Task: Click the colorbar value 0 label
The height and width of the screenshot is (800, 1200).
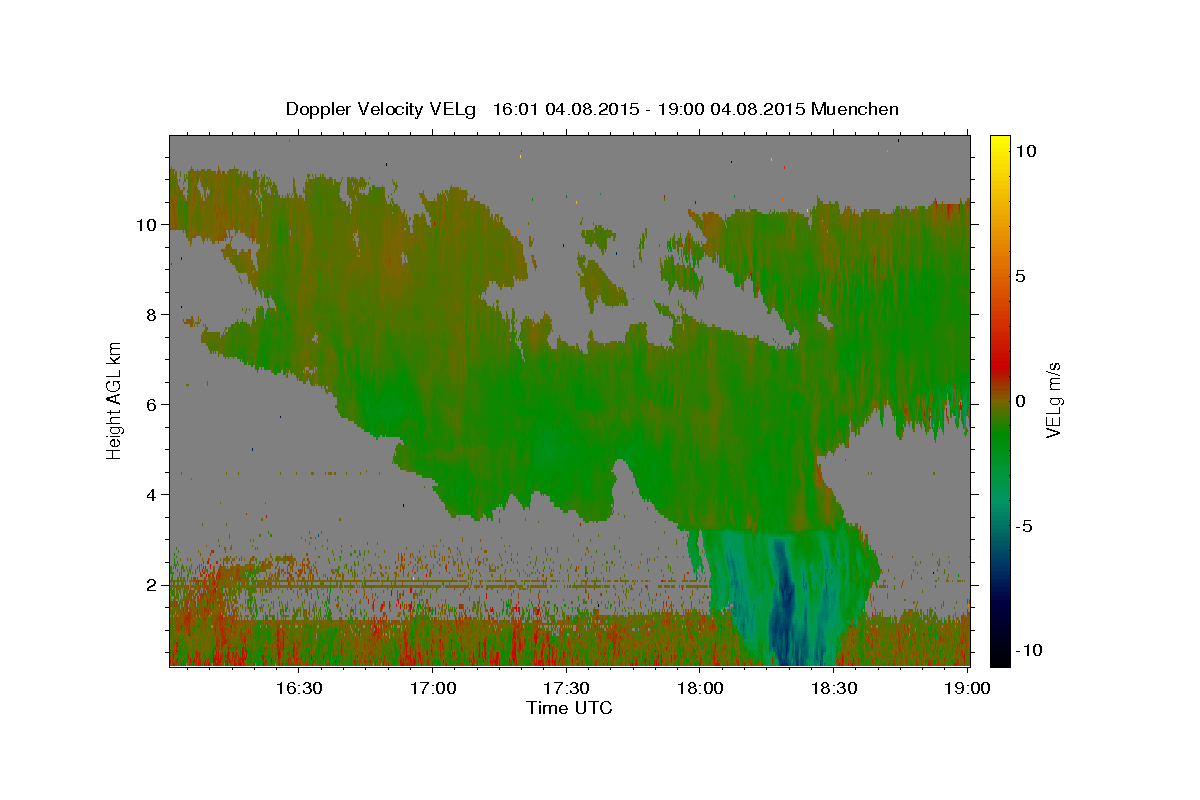Action: coord(1019,401)
